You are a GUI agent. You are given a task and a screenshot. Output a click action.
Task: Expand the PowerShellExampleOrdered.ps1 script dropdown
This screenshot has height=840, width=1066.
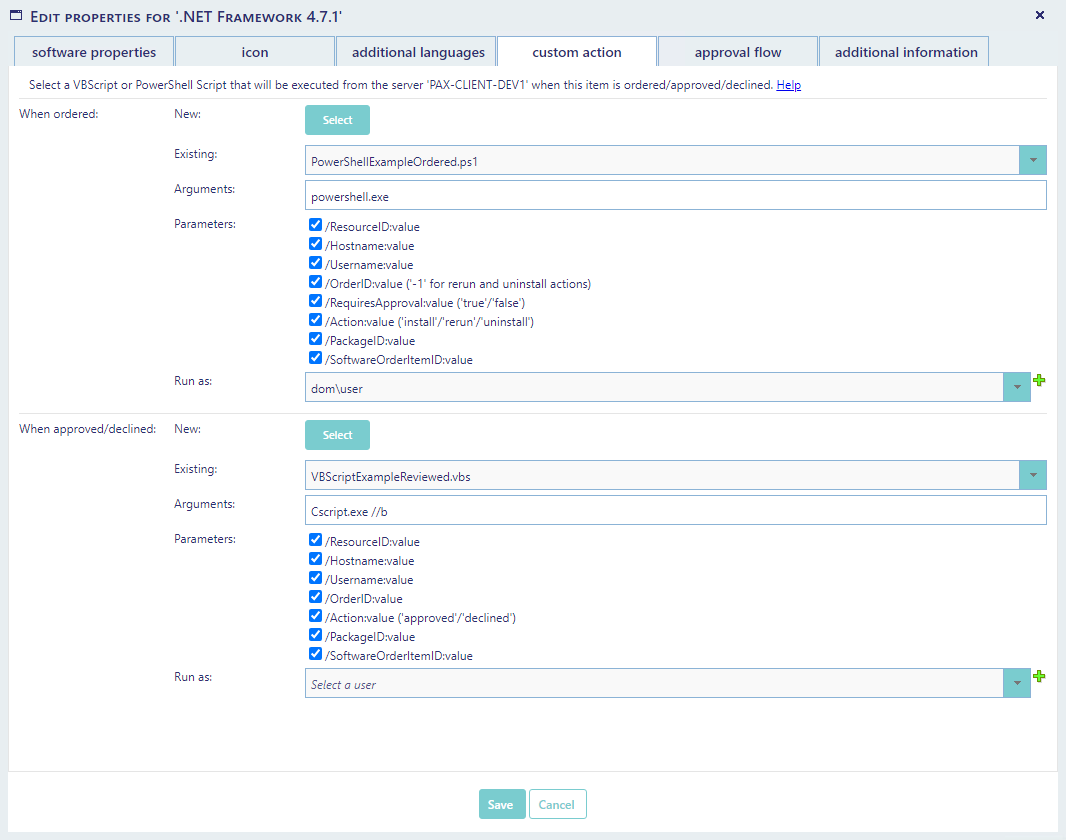1032,160
